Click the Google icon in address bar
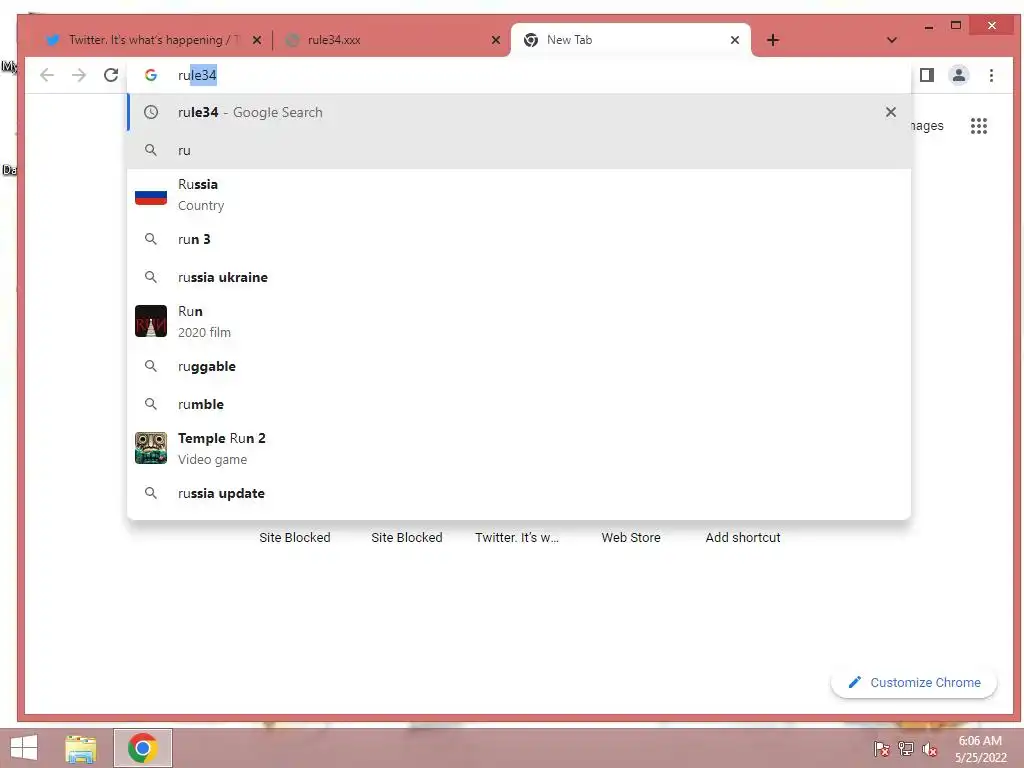The image size is (1024, 768). click(151, 75)
